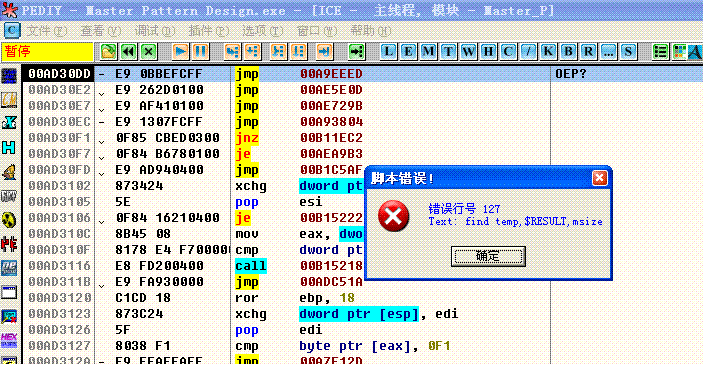Open Executable modules via E button

click(x=408, y=52)
